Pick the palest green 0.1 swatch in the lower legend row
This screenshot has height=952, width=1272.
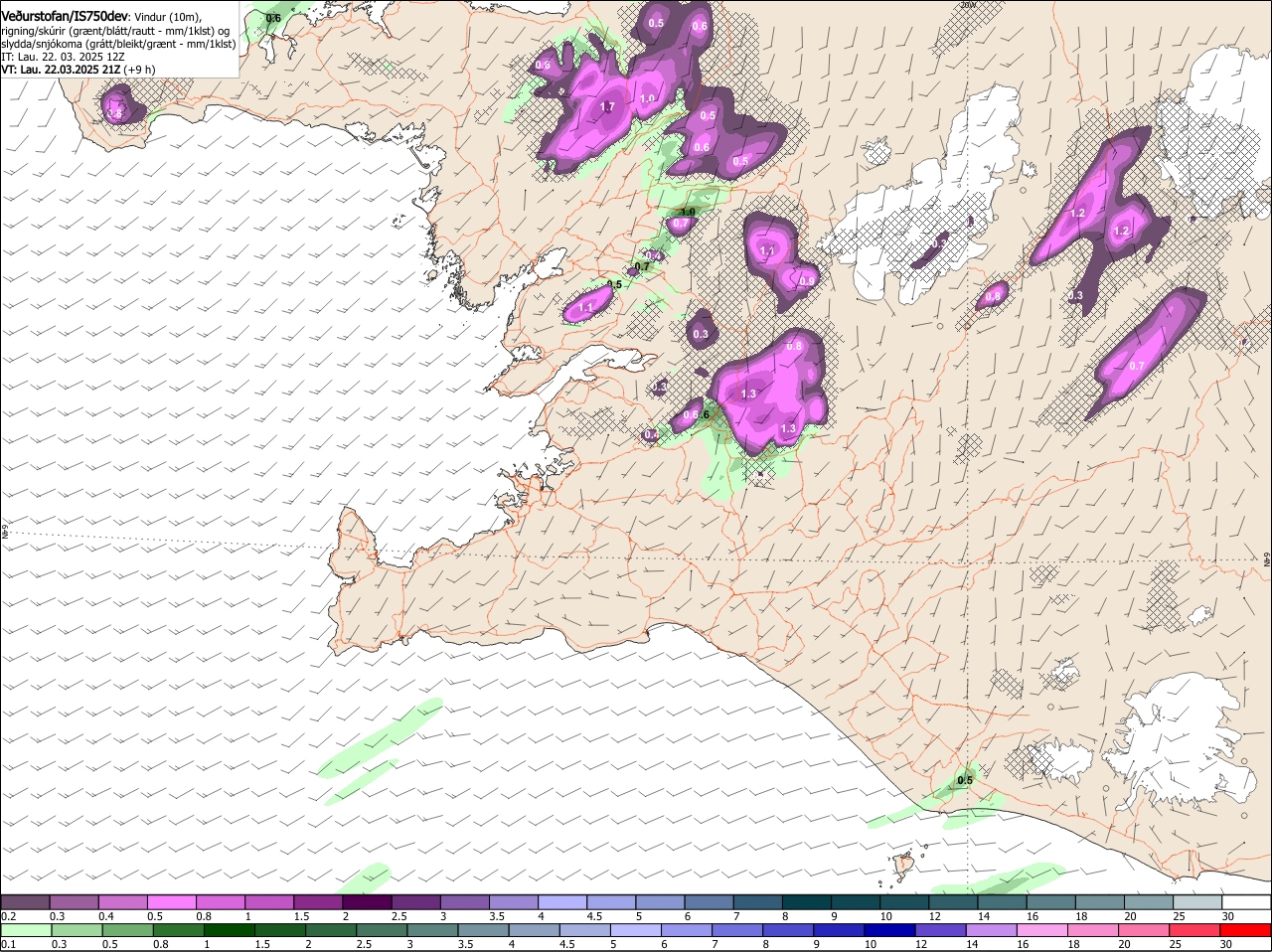click(x=26, y=930)
